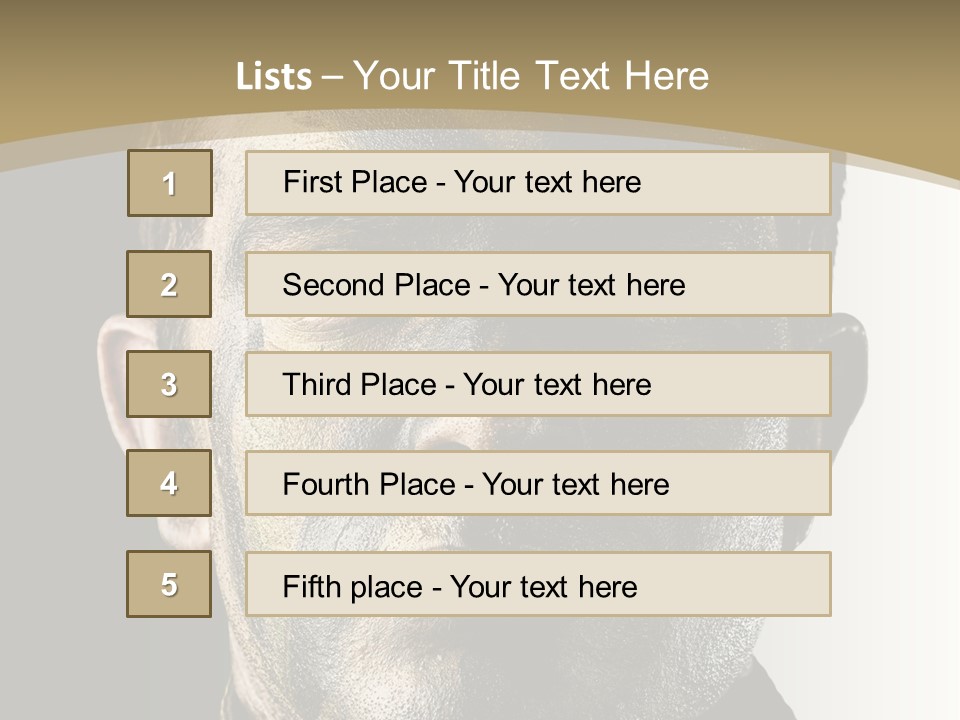Select the word 'Third' in the list
This screenshot has width=960, height=720.
[318, 385]
